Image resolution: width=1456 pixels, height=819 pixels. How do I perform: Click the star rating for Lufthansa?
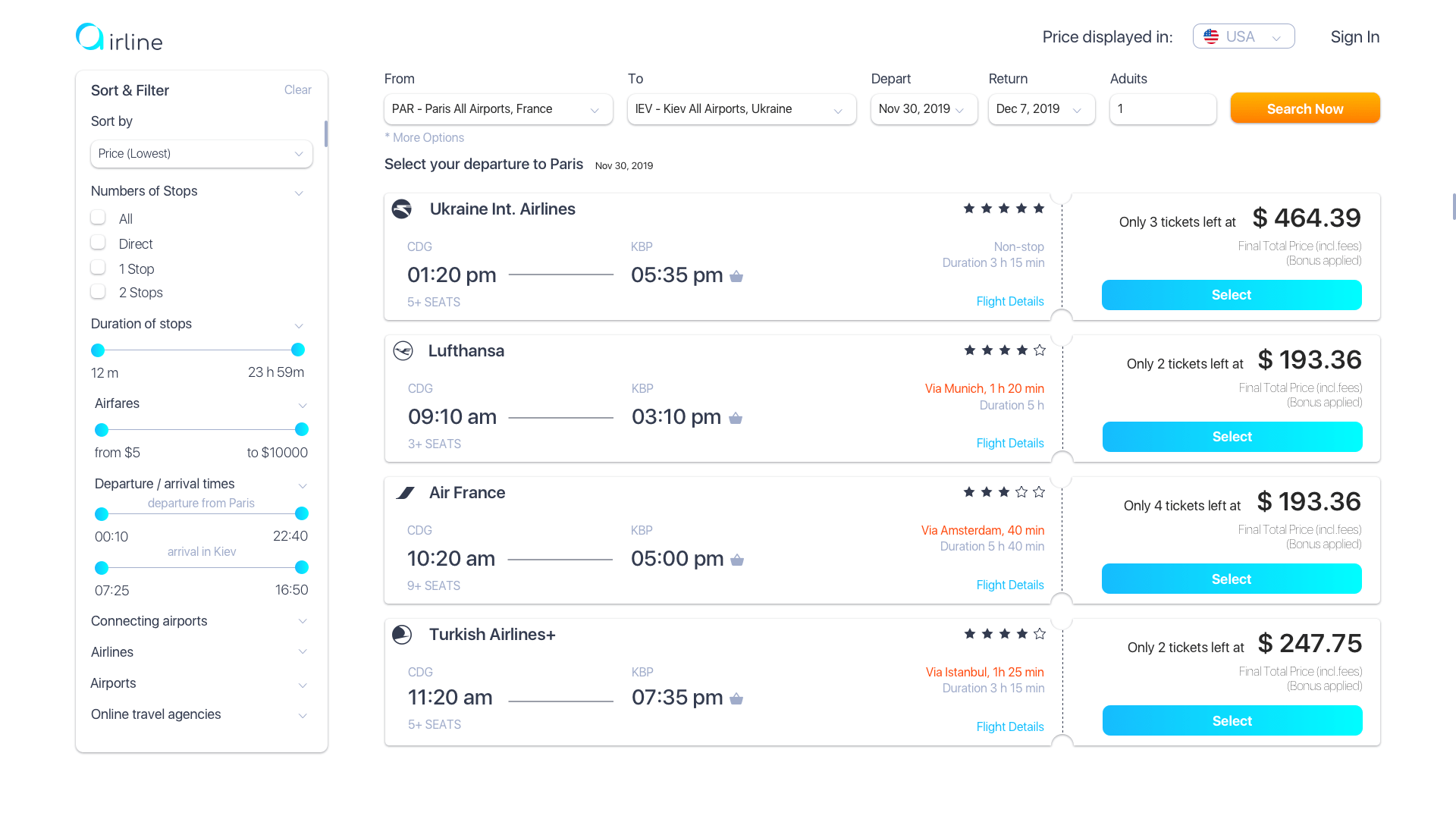pyautogui.click(x=1005, y=350)
